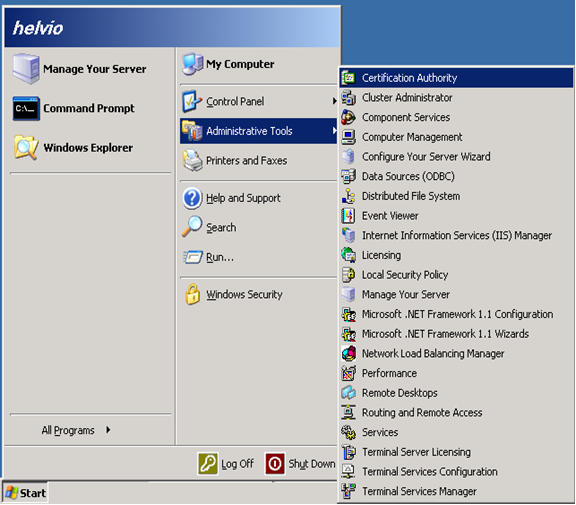Expand the Control Panel submenu arrow
The width and height of the screenshot is (576, 505).
(334, 101)
